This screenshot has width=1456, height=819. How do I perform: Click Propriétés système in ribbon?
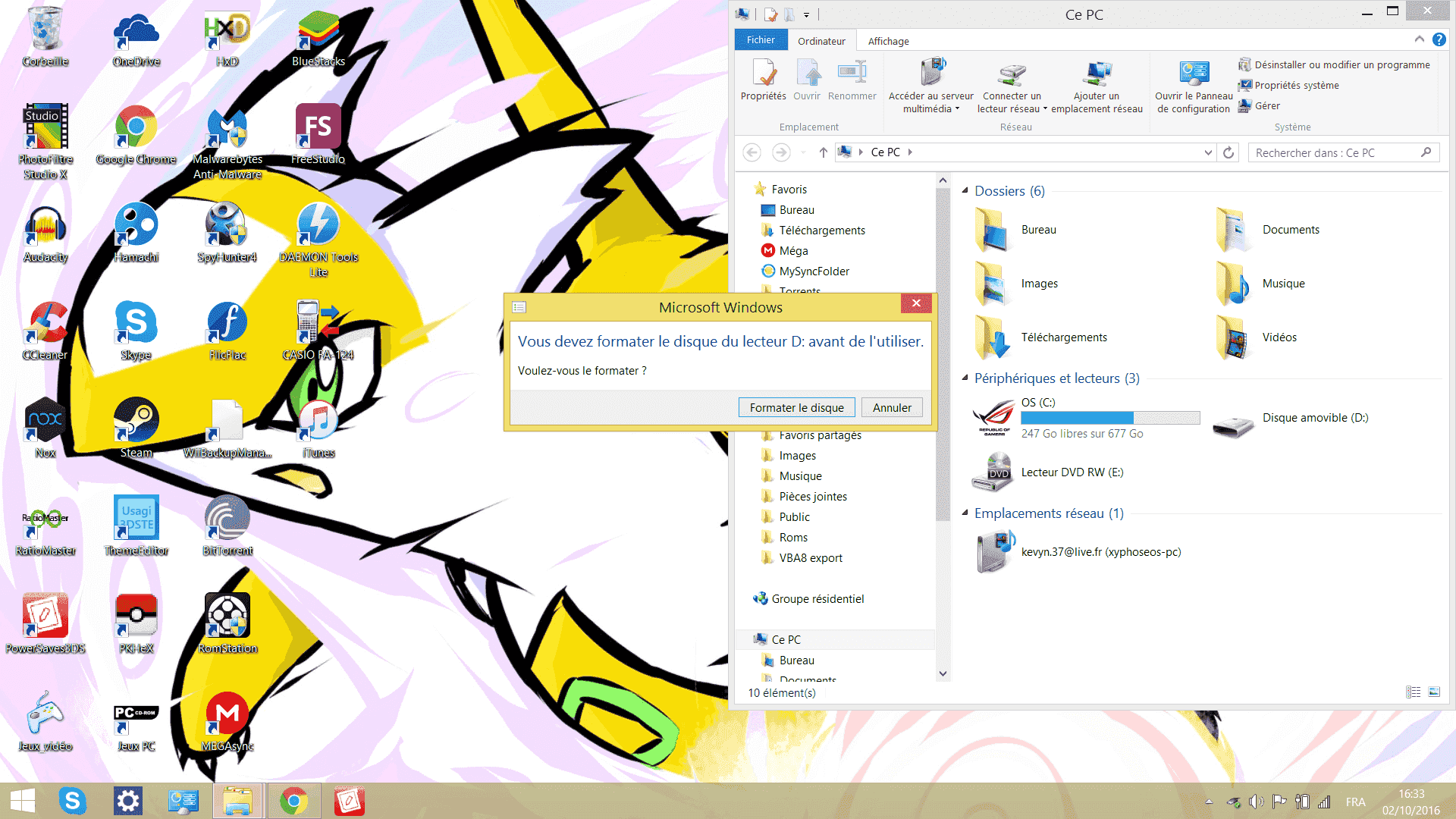1288,85
